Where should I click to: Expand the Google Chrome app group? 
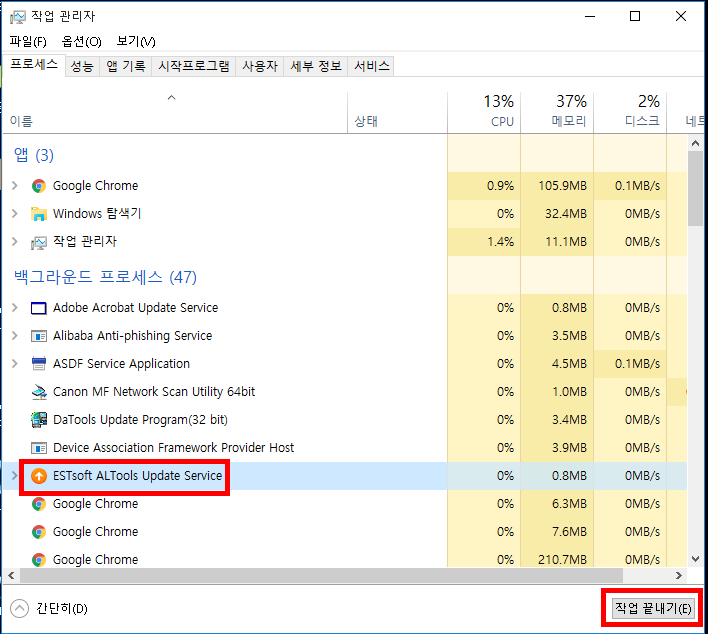point(15,186)
